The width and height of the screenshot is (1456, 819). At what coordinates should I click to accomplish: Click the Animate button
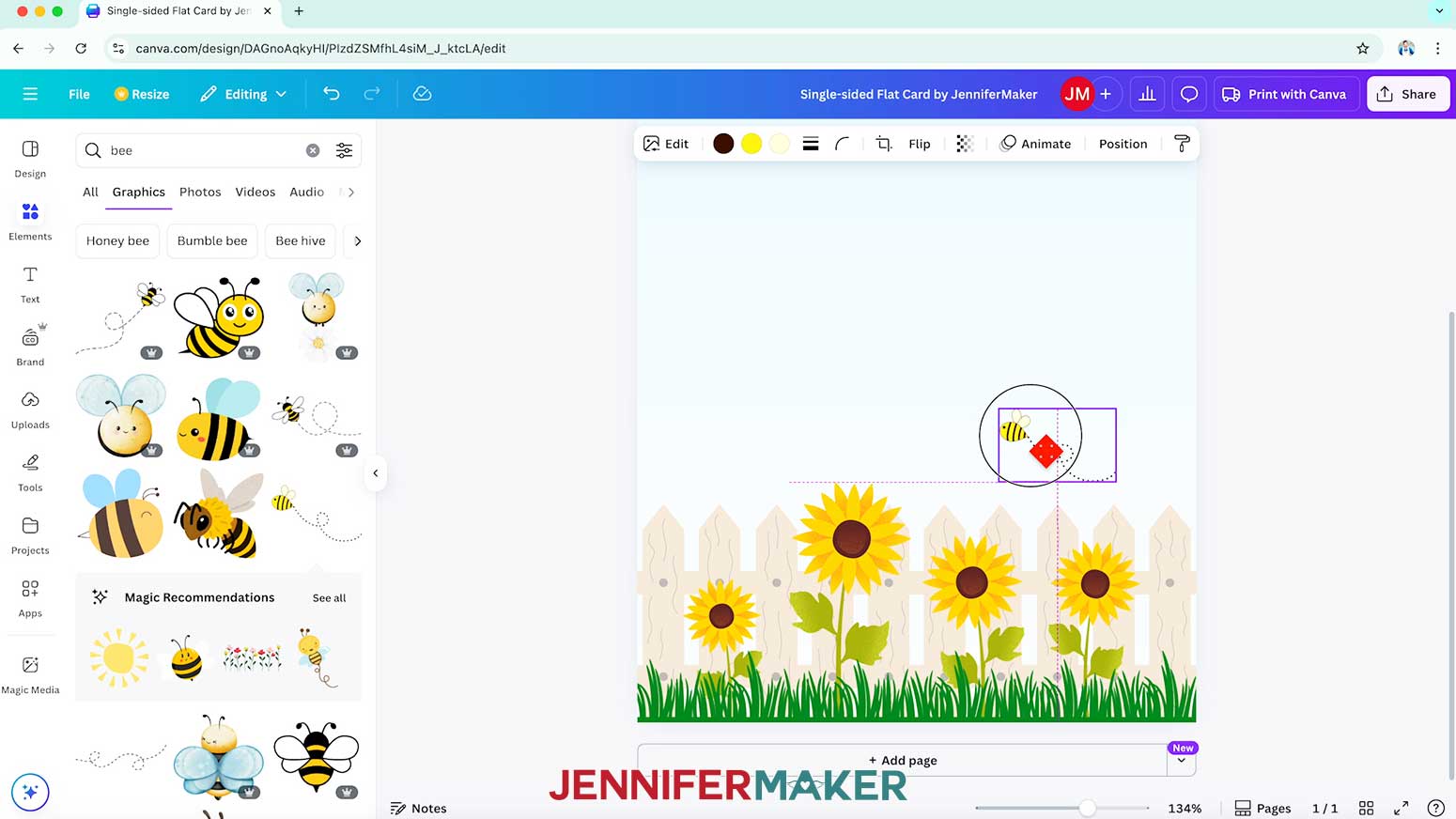pyautogui.click(x=1035, y=144)
